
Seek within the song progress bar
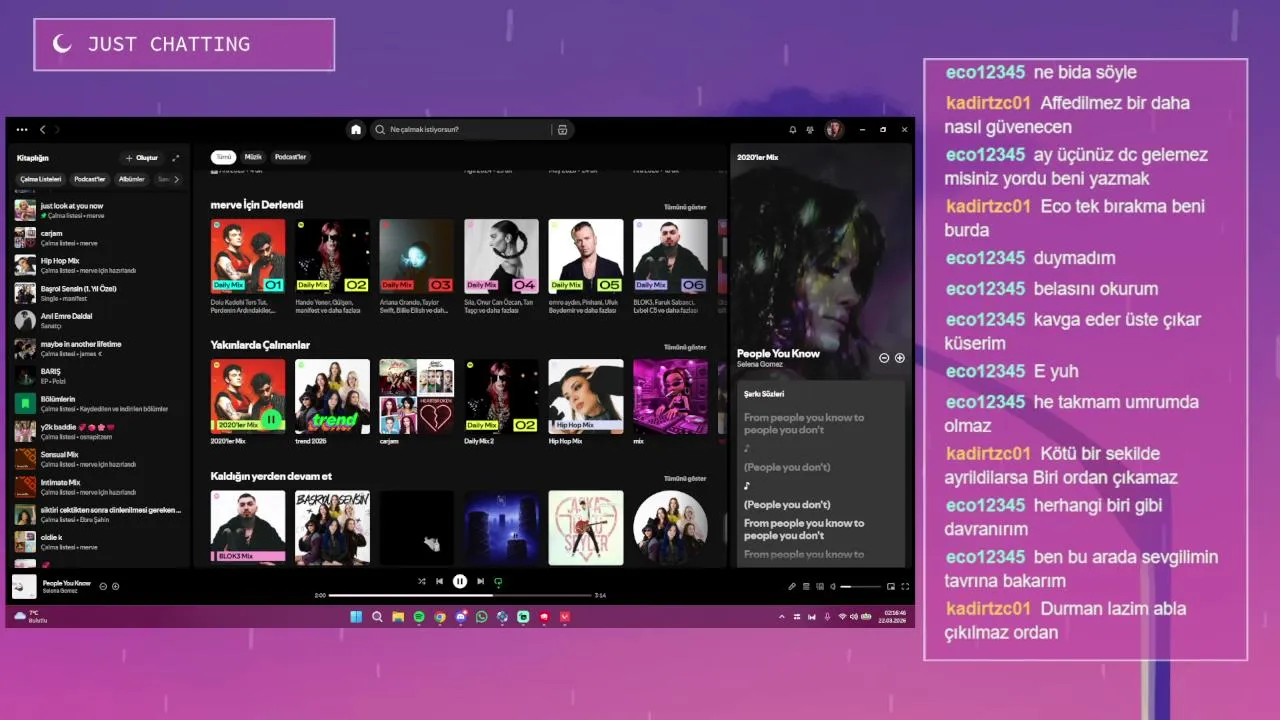tap(460, 595)
